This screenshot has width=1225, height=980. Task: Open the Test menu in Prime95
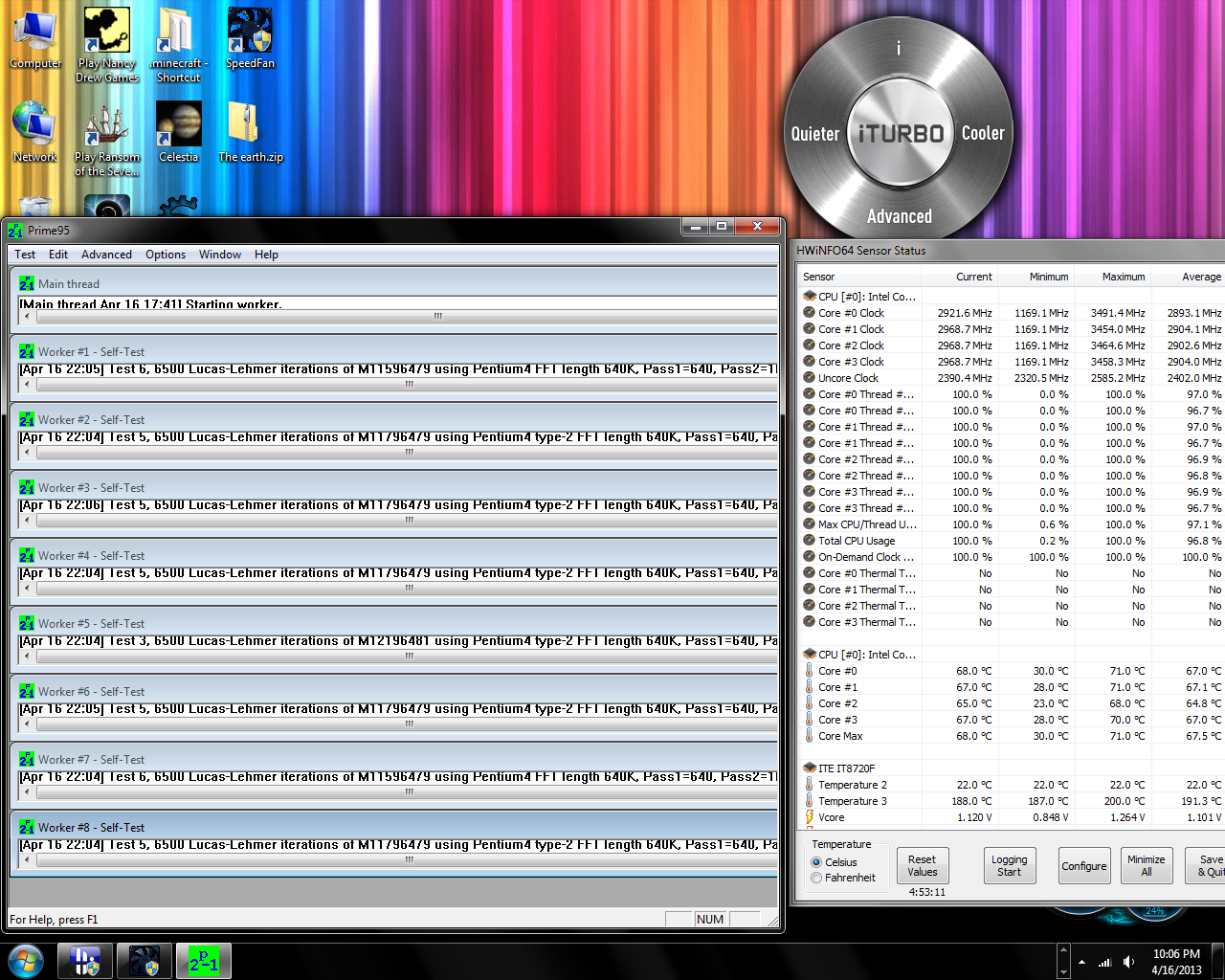pos(25,255)
